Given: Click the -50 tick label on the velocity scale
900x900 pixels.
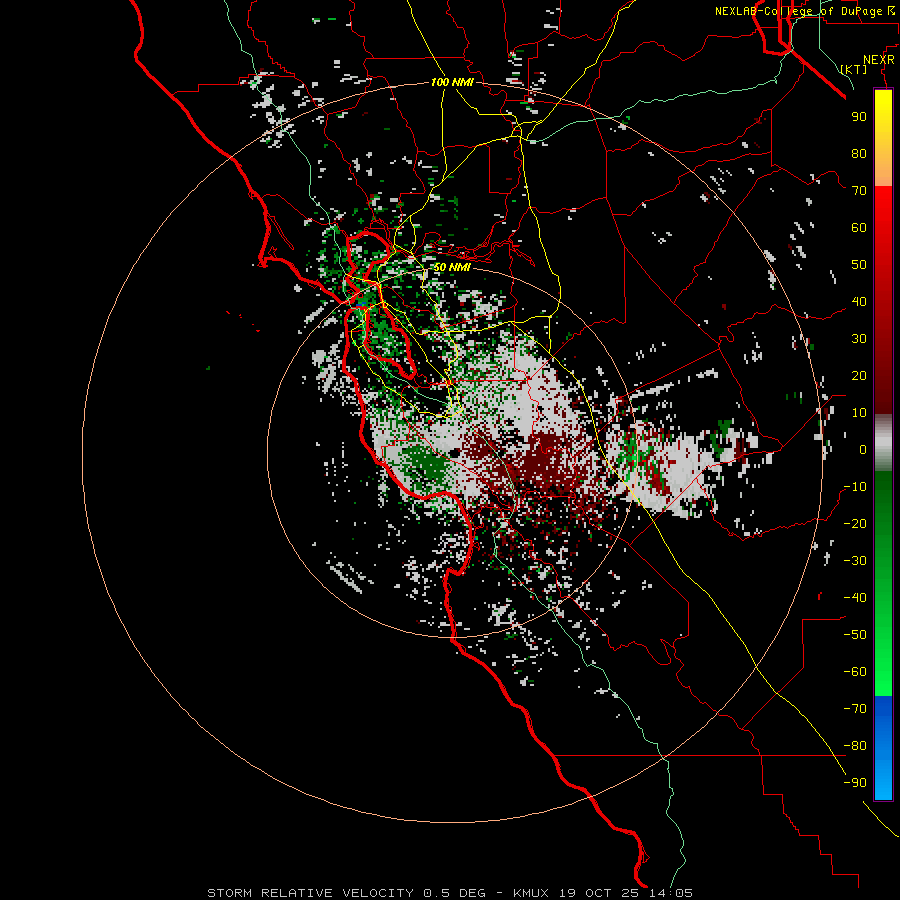Looking at the screenshot, I should point(855,635).
